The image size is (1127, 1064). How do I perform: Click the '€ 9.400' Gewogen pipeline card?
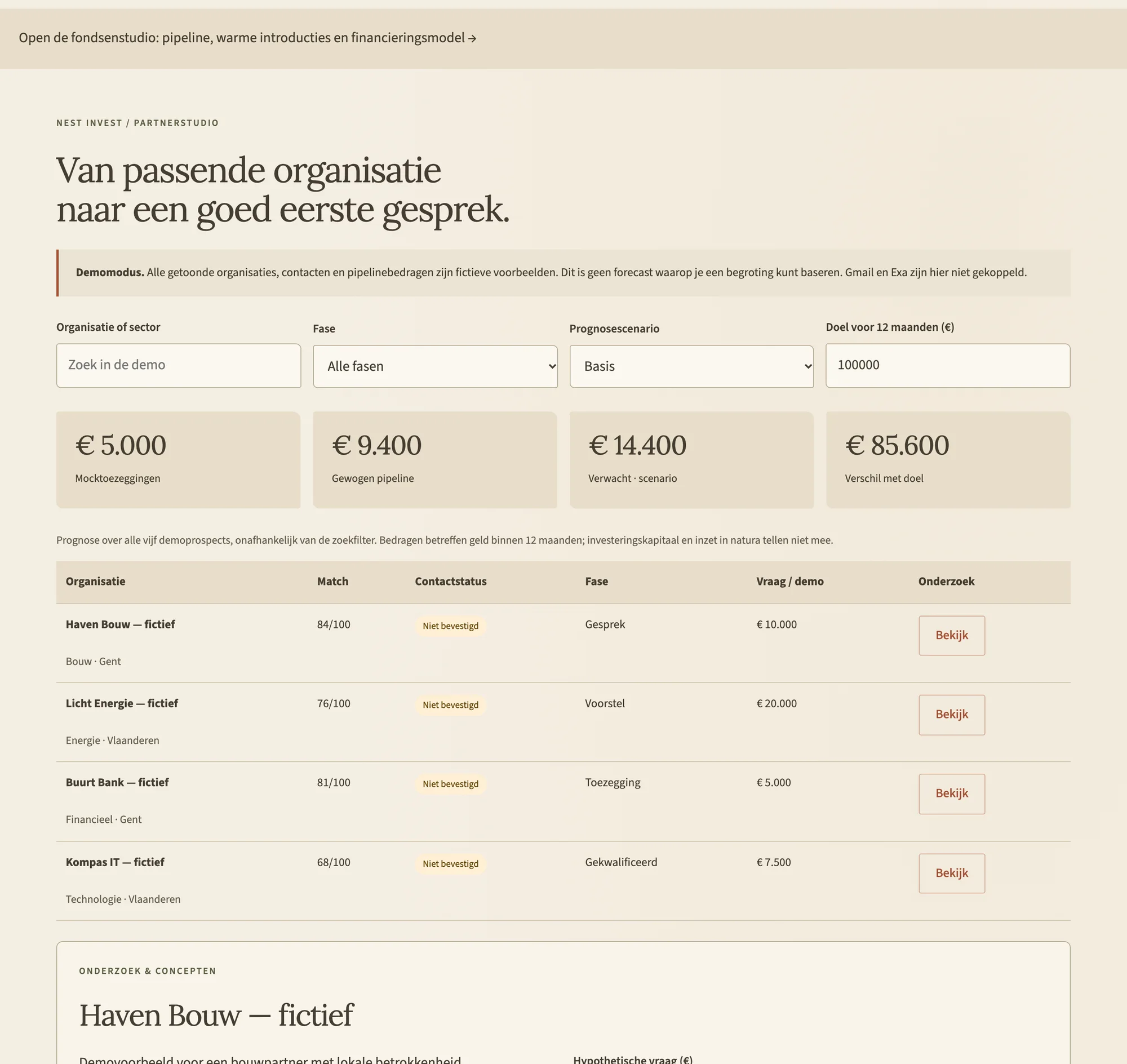pyautogui.click(x=435, y=460)
